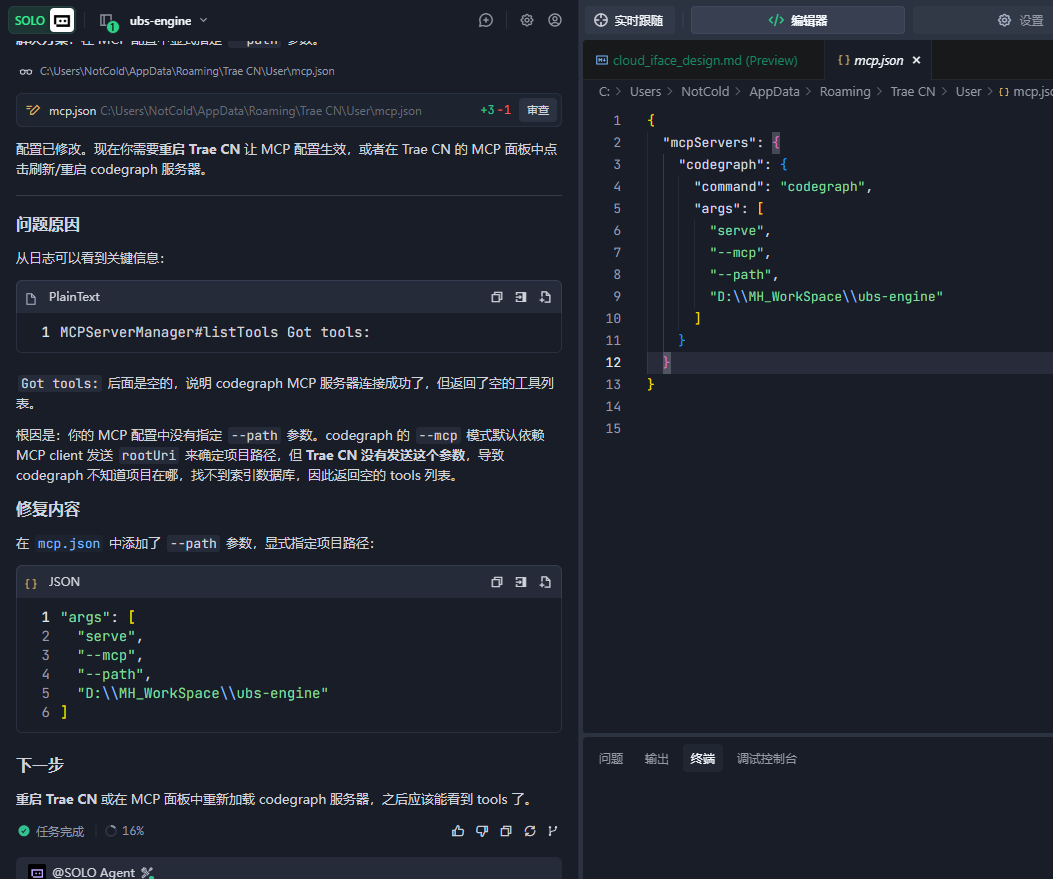Give a thumbs up to the response
The image size is (1053, 879).
(458, 831)
